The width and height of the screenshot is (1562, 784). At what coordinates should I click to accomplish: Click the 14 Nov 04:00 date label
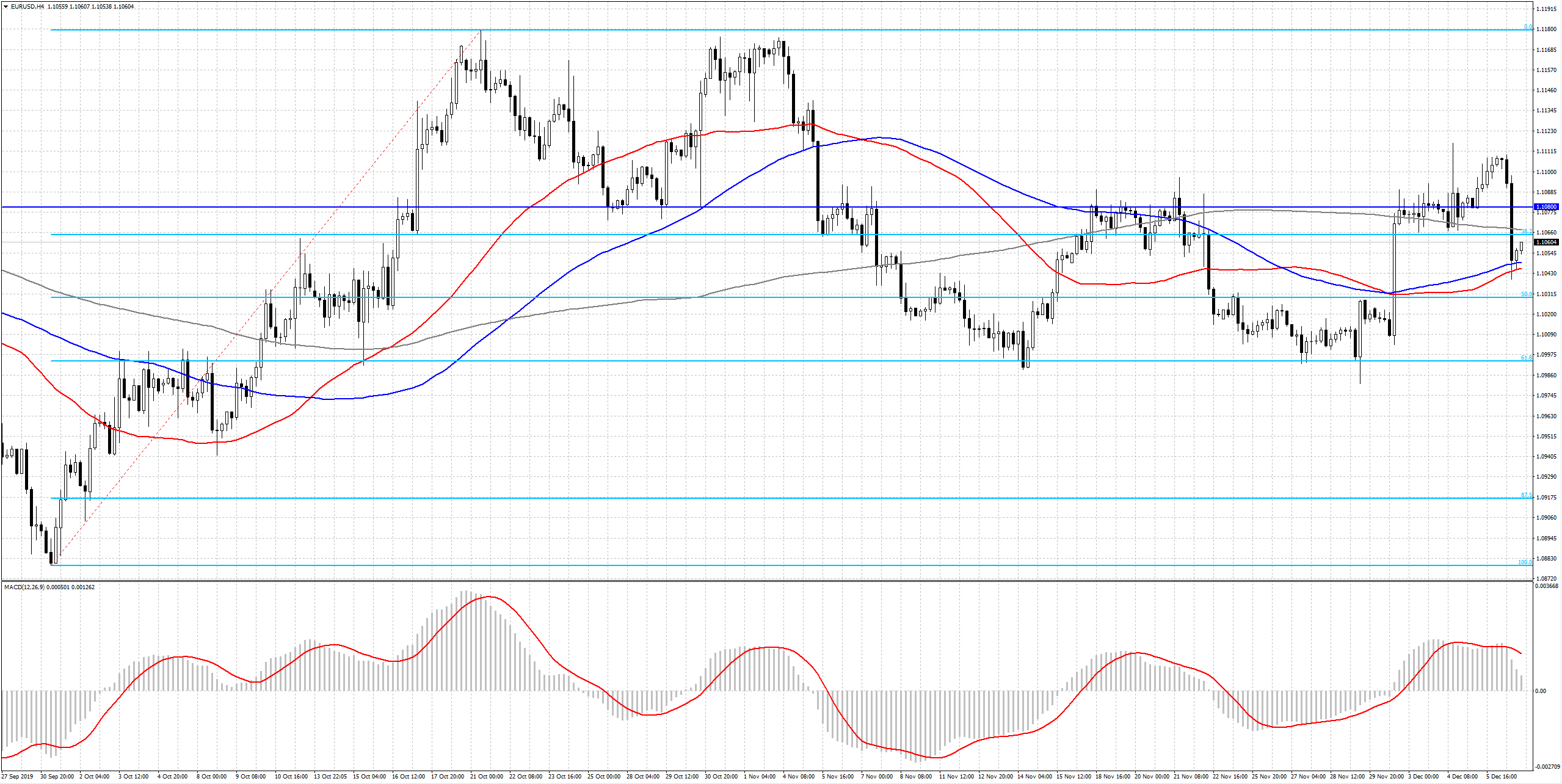[x=1034, y=777]
